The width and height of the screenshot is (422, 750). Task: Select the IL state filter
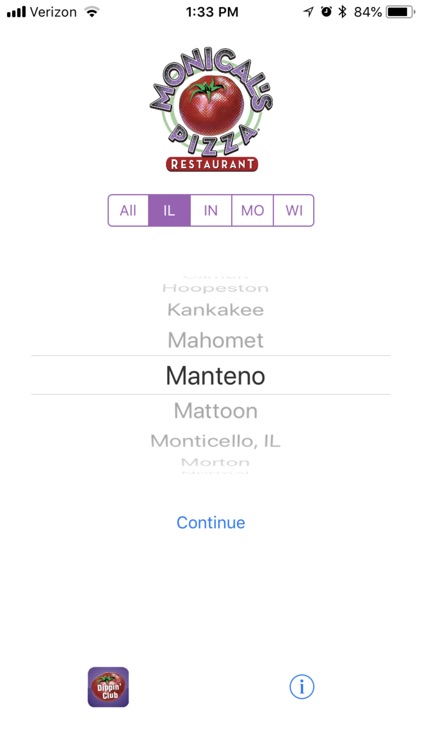169,210
